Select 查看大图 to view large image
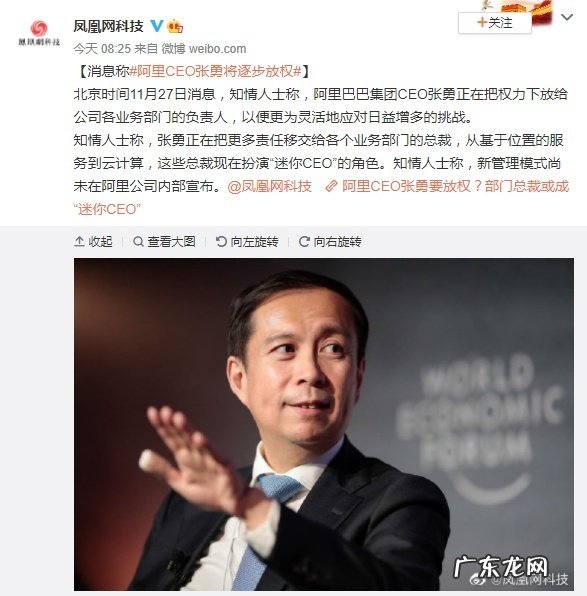The image size is (587, 596). [x=171, y=241]
